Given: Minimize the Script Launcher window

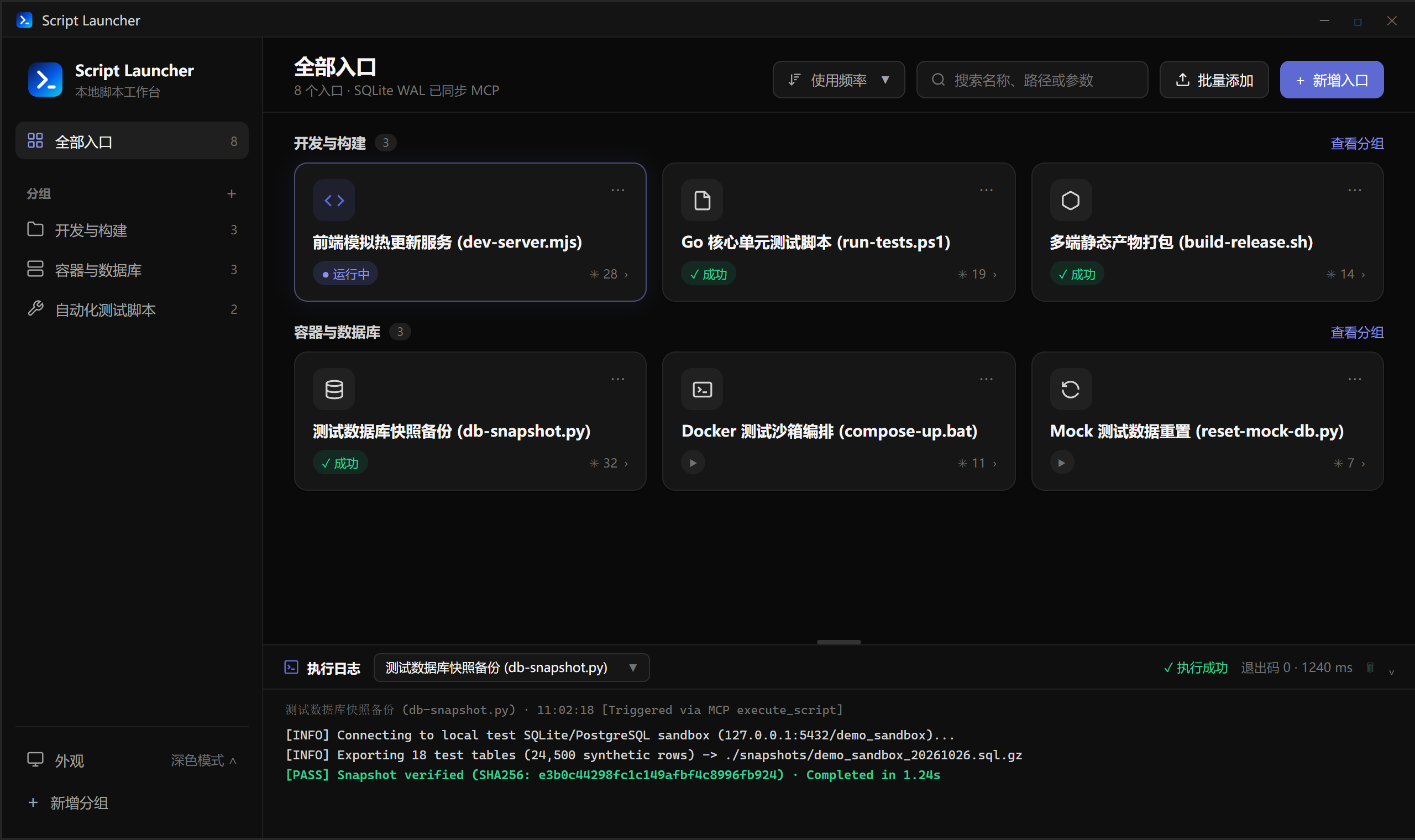Looking at the screenshot, I should click(1324, 21).
